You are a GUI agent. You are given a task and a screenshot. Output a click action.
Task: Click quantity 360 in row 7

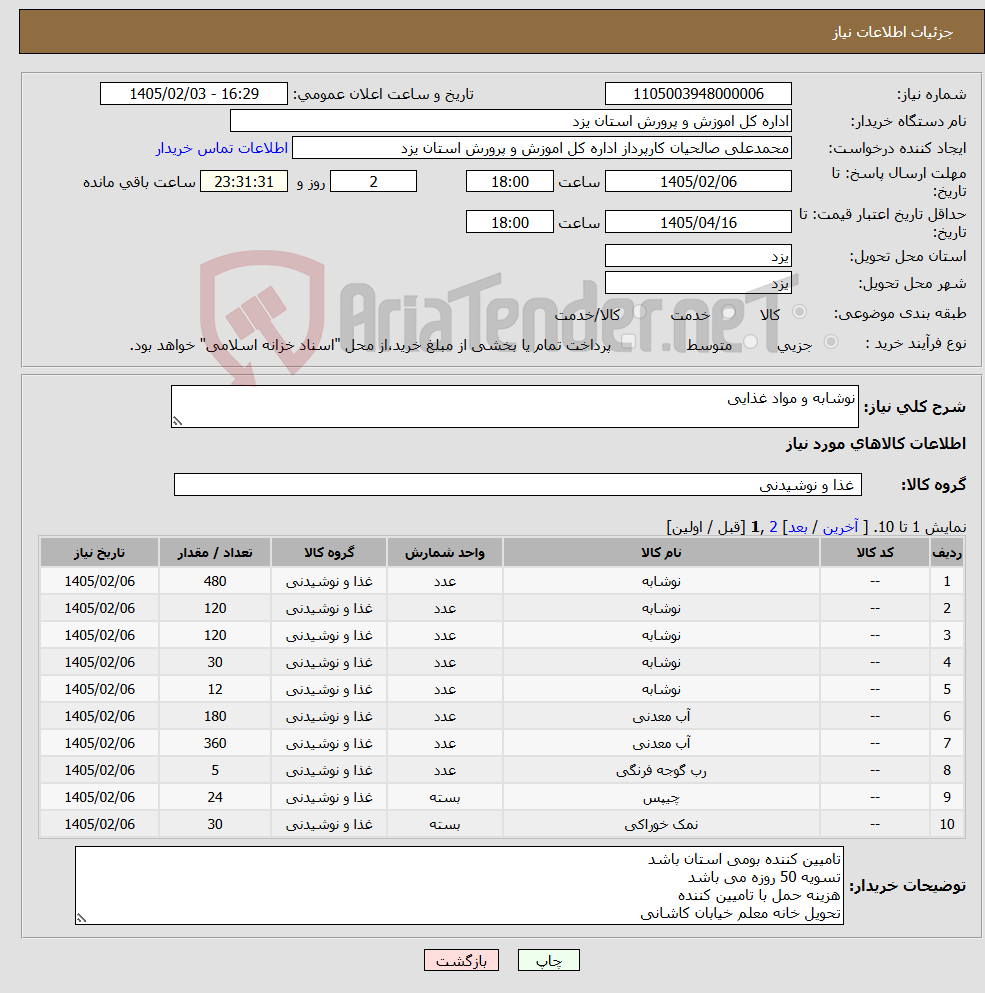[x=215, y=743]
